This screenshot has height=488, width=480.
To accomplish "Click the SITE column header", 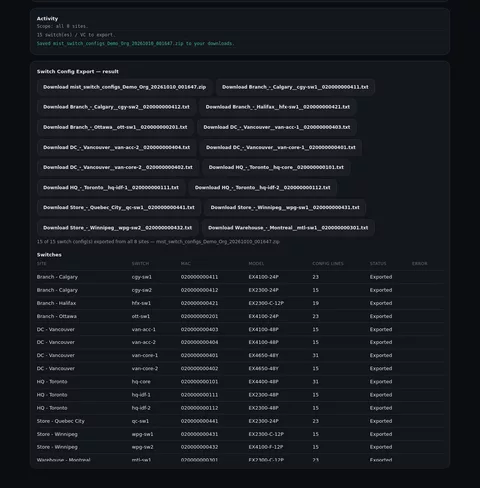I will tap(42, 264).
